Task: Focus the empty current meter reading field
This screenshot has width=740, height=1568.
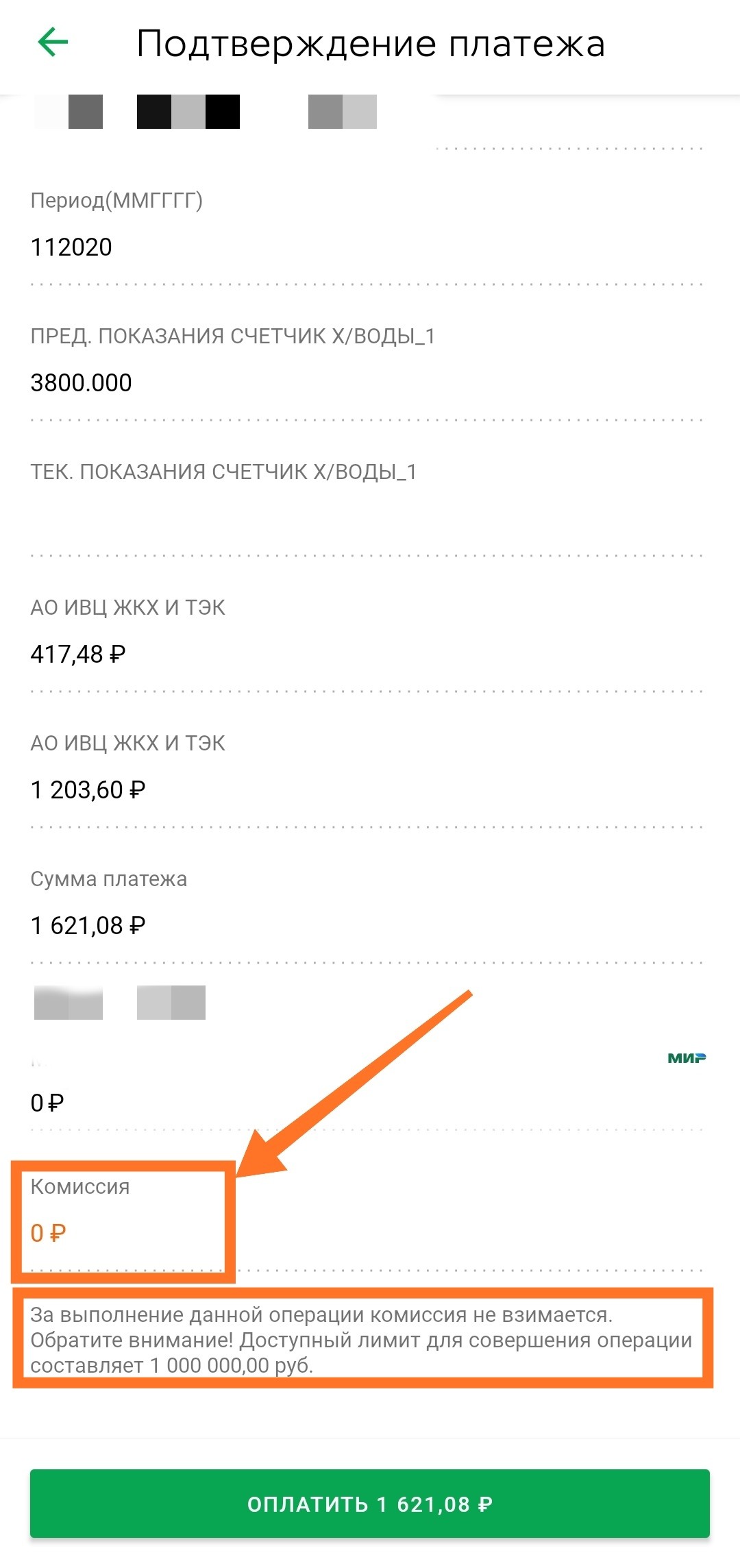Action: pyautogui.click(x=367, y=519)
